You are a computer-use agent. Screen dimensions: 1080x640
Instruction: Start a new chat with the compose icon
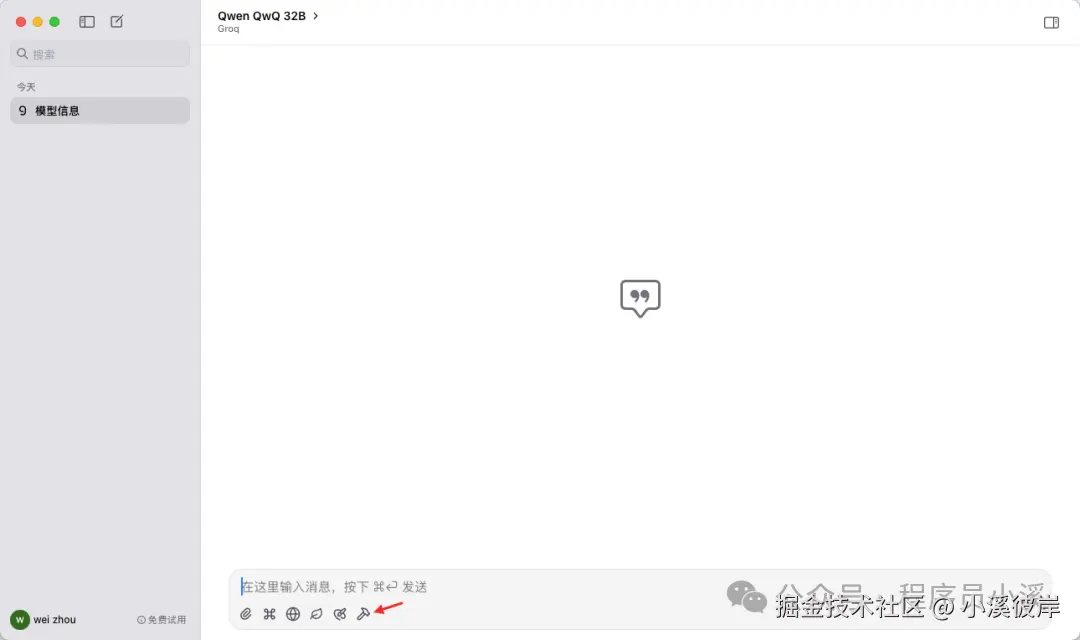[117, 22]
